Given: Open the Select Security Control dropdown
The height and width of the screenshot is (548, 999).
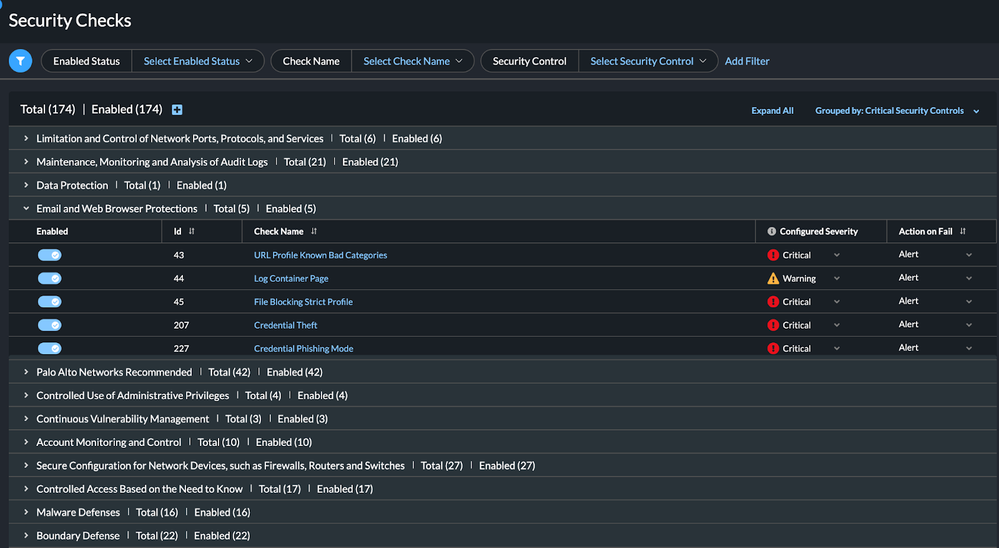Looking at the screenshot, I should (648, 61).
